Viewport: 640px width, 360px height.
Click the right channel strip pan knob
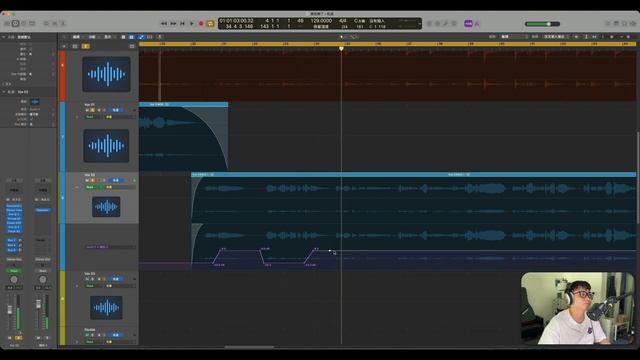[x=42, y=280]
